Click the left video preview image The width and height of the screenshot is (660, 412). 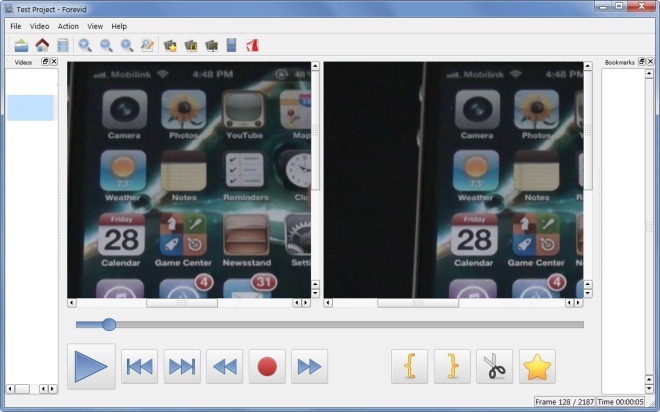pyautogui.click(x=189, y=180)
